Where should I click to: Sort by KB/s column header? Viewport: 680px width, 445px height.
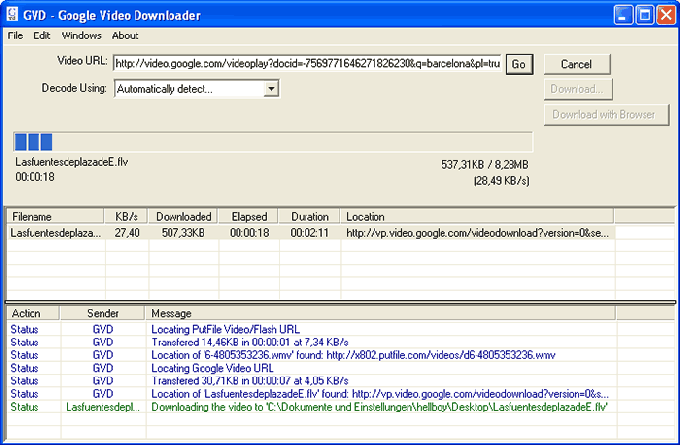pos(126,216)
